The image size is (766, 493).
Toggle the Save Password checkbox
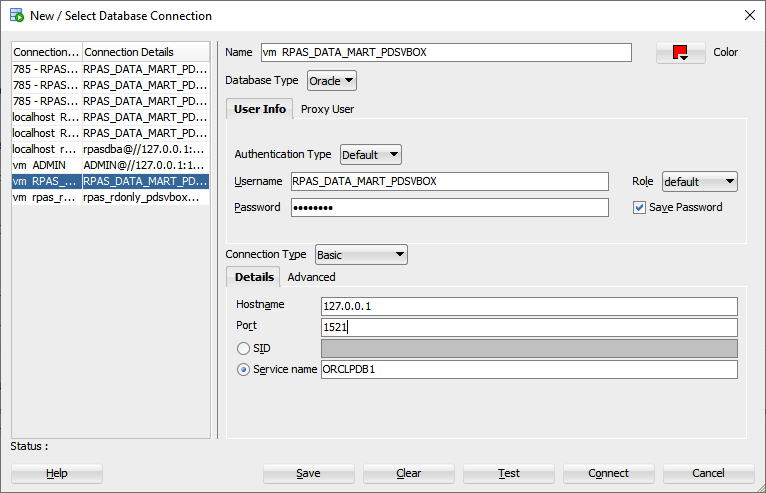(639, 208)
